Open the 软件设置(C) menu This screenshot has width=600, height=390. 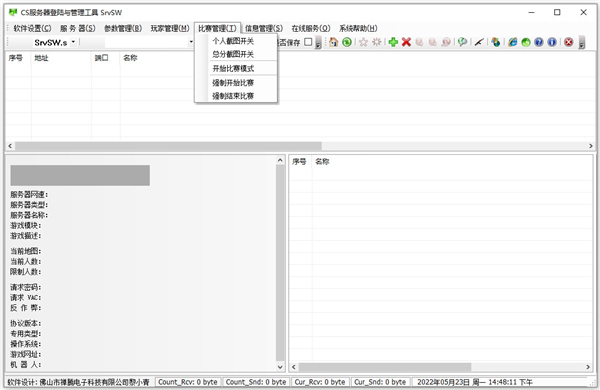click(x=32, y=28)
